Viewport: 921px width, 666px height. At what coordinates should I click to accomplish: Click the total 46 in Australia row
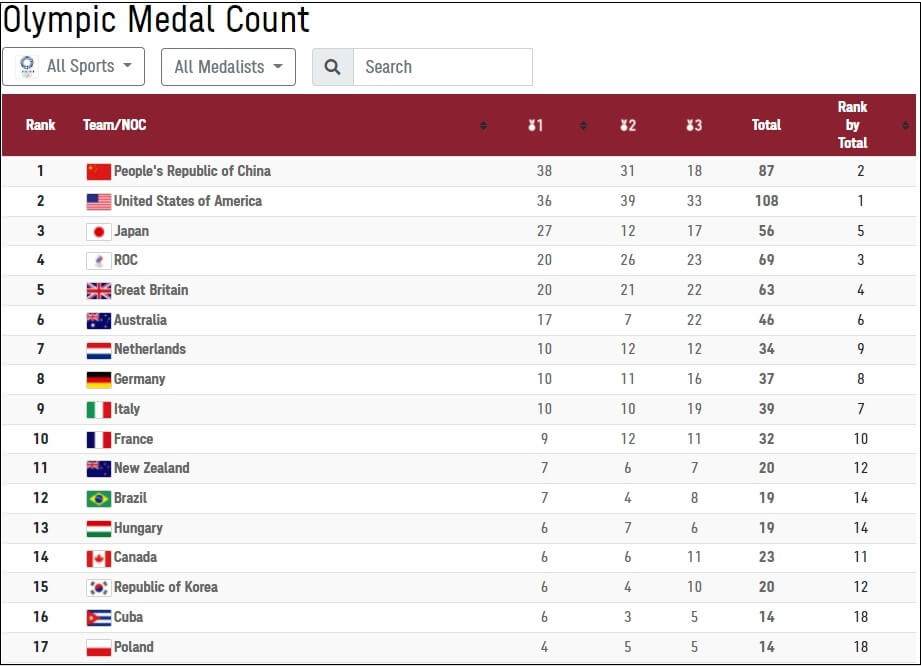(767, 319)
